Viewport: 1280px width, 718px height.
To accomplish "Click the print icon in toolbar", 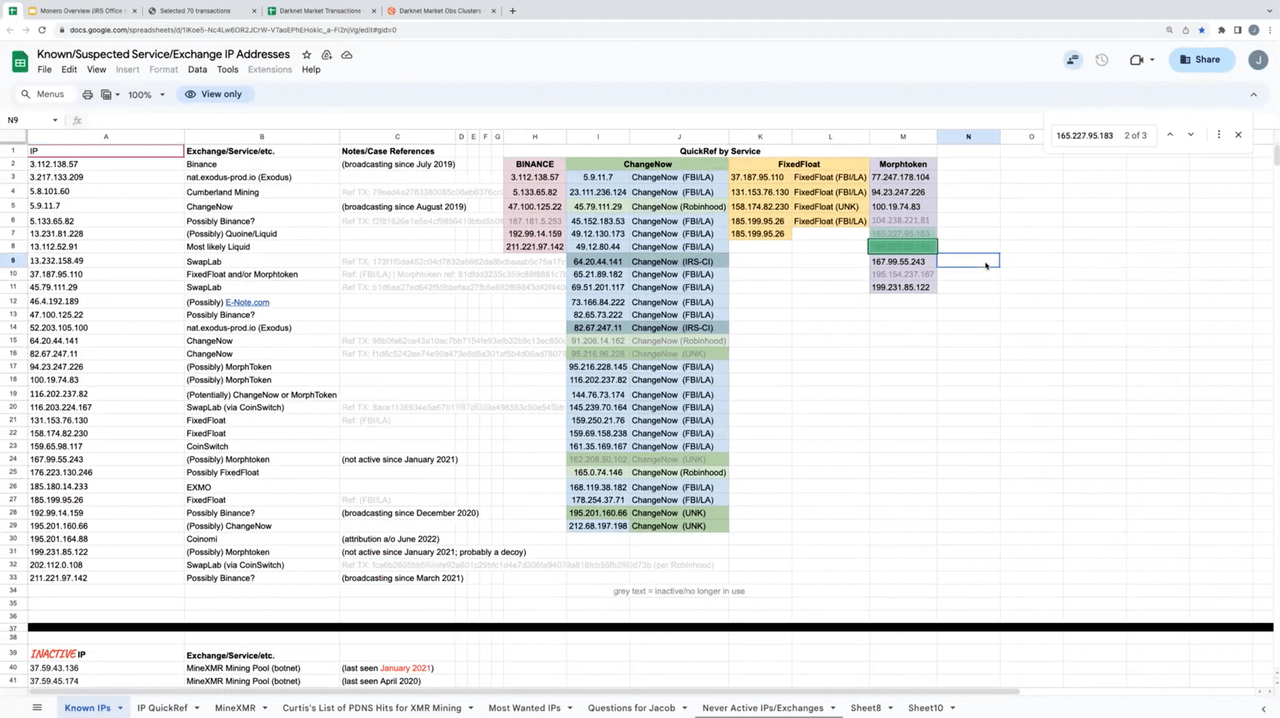I will coord(88,94).
